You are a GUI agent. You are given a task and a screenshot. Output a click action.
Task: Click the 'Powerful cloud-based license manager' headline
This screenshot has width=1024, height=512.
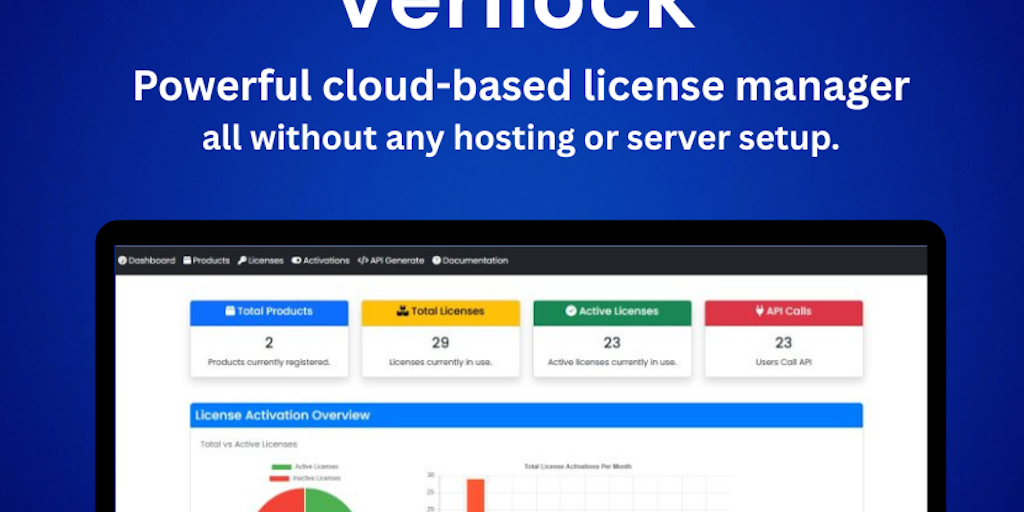pyautogui.click(x=521, y=87)
